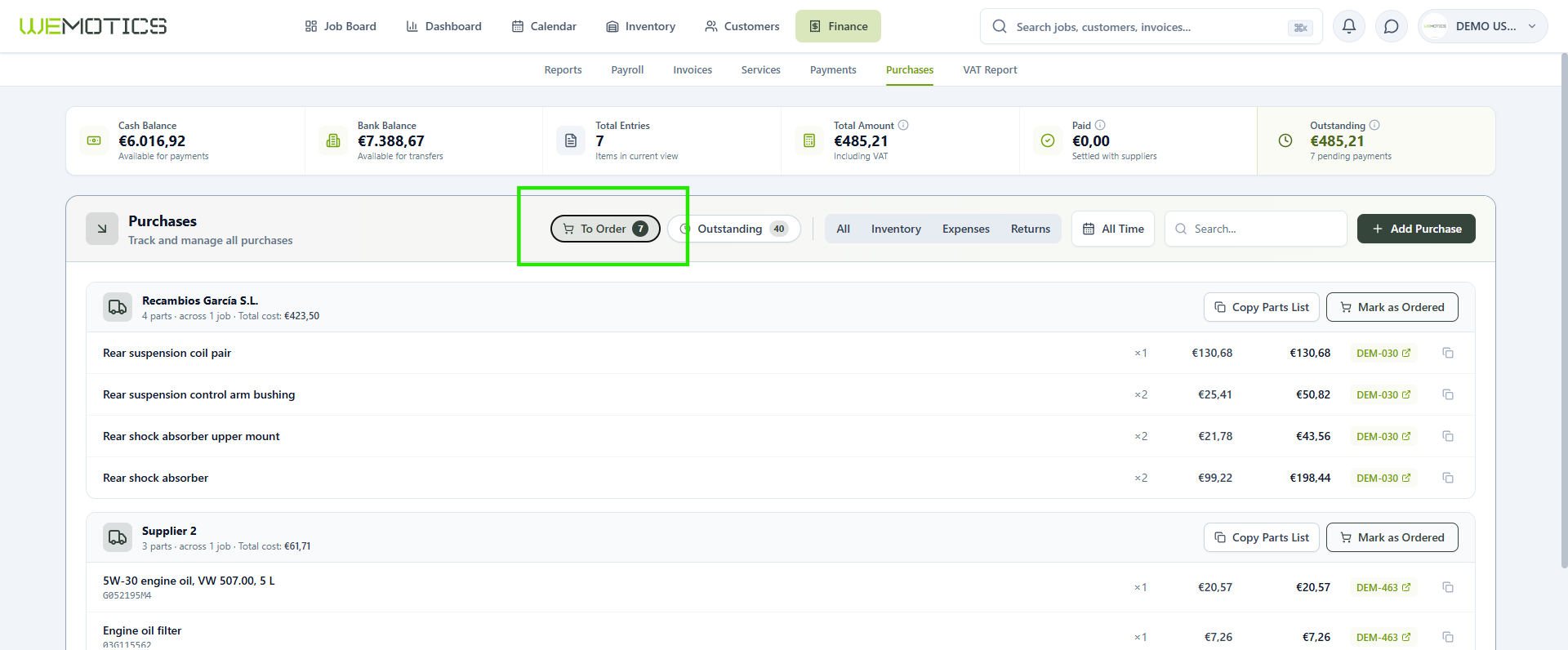Switch to the Payments tab

tap(833, 70)
